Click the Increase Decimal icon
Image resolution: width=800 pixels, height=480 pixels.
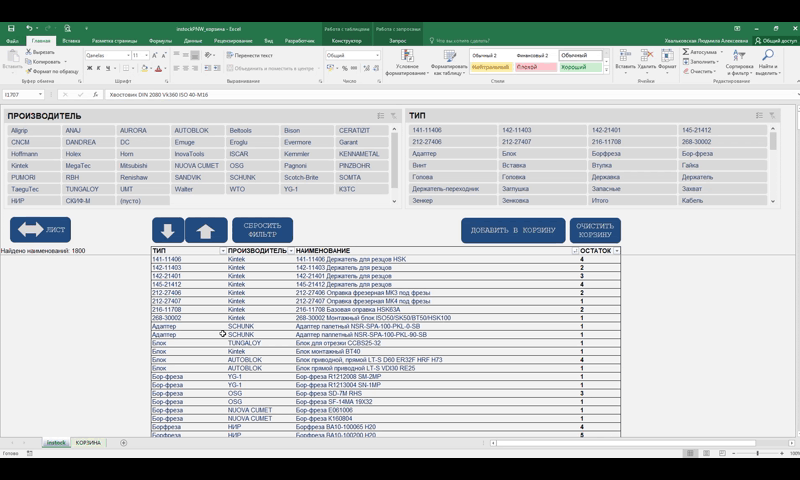(366, 68)
